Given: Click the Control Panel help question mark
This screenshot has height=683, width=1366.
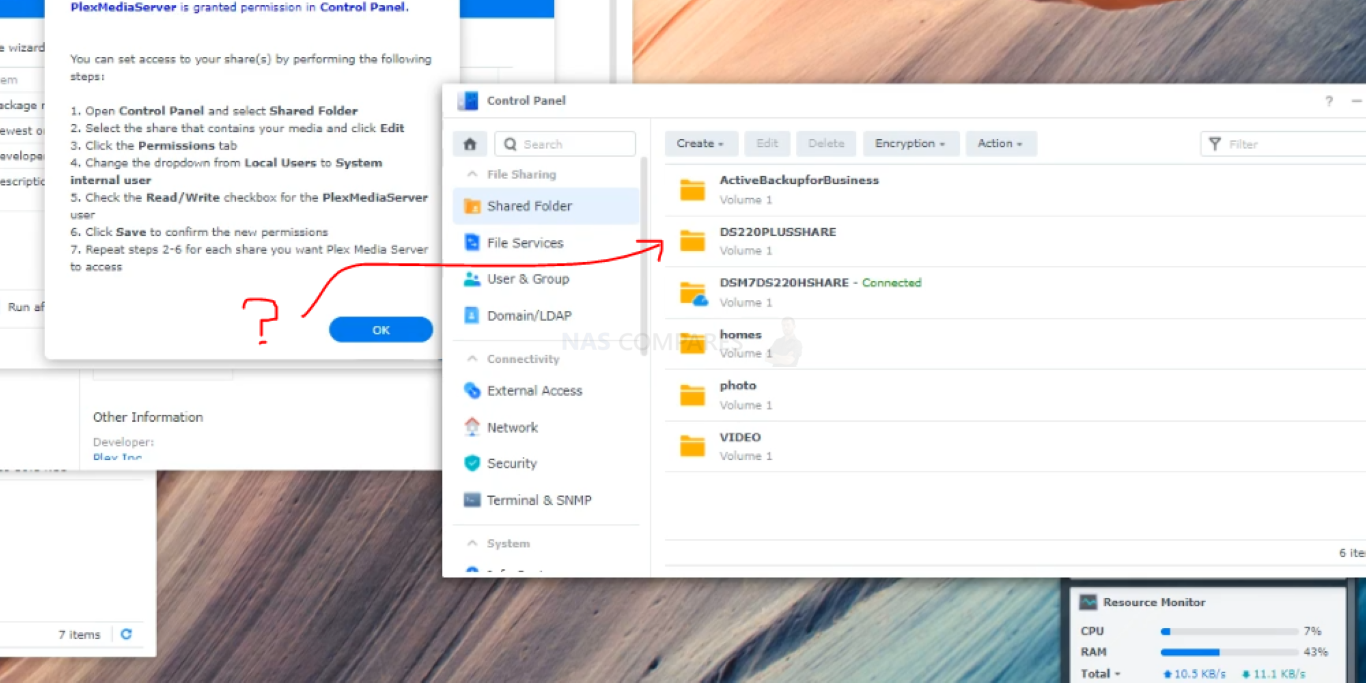Looking at the screenshot, I should pyautogui.click(x=1329, y=101).
